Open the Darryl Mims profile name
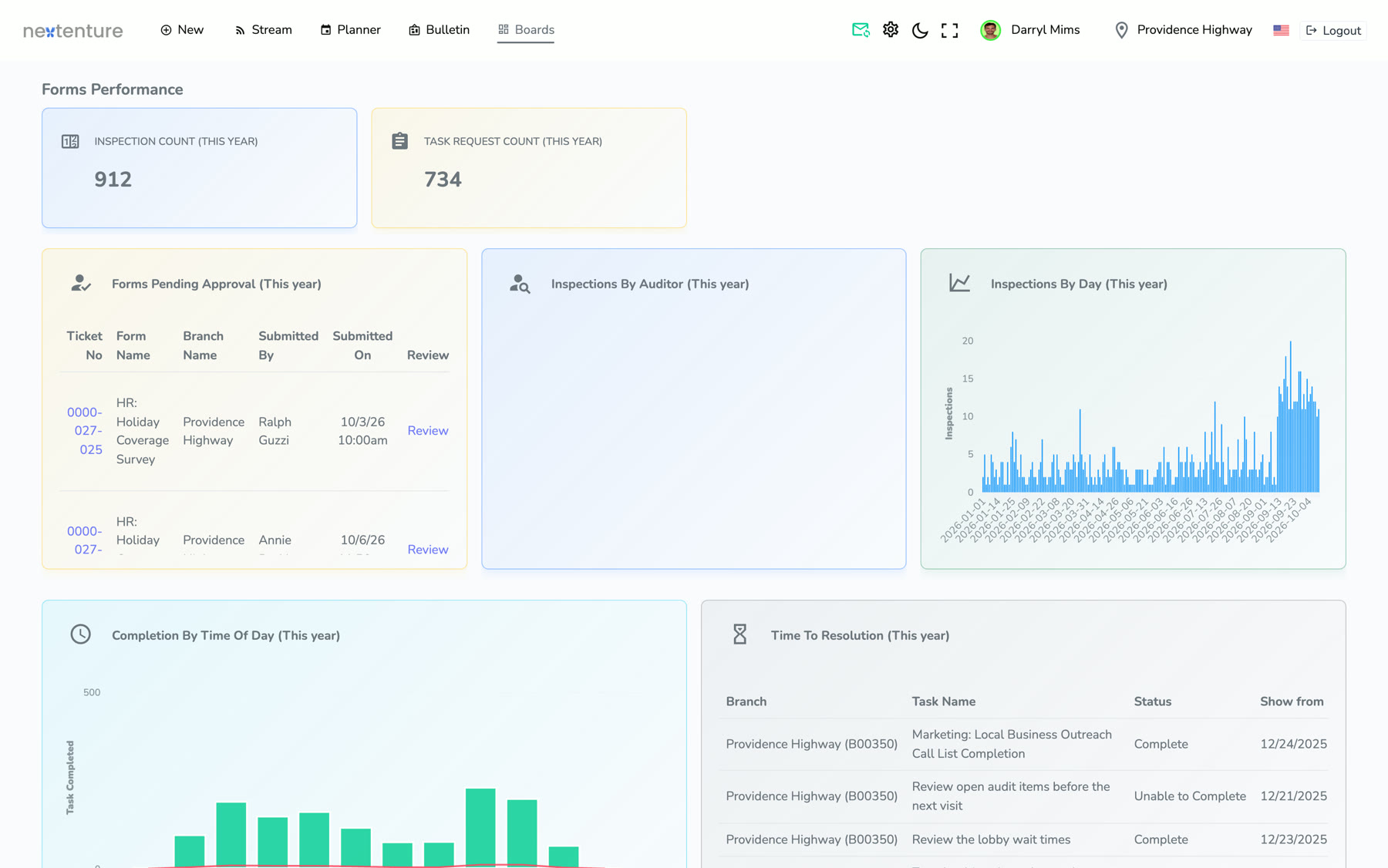The image size is (1388, 868). coord(1045,30)
